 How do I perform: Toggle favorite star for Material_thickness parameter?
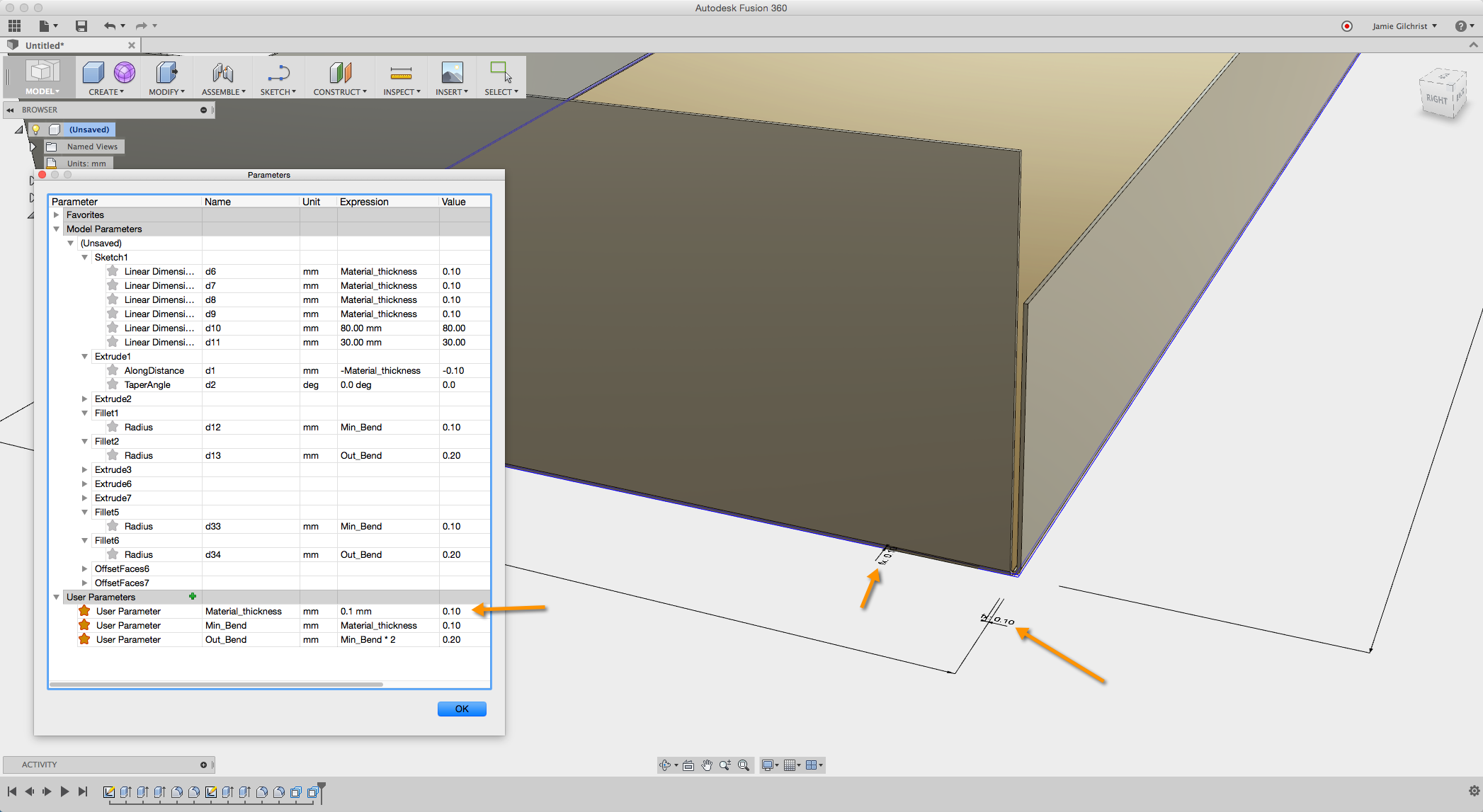[84, 611]
